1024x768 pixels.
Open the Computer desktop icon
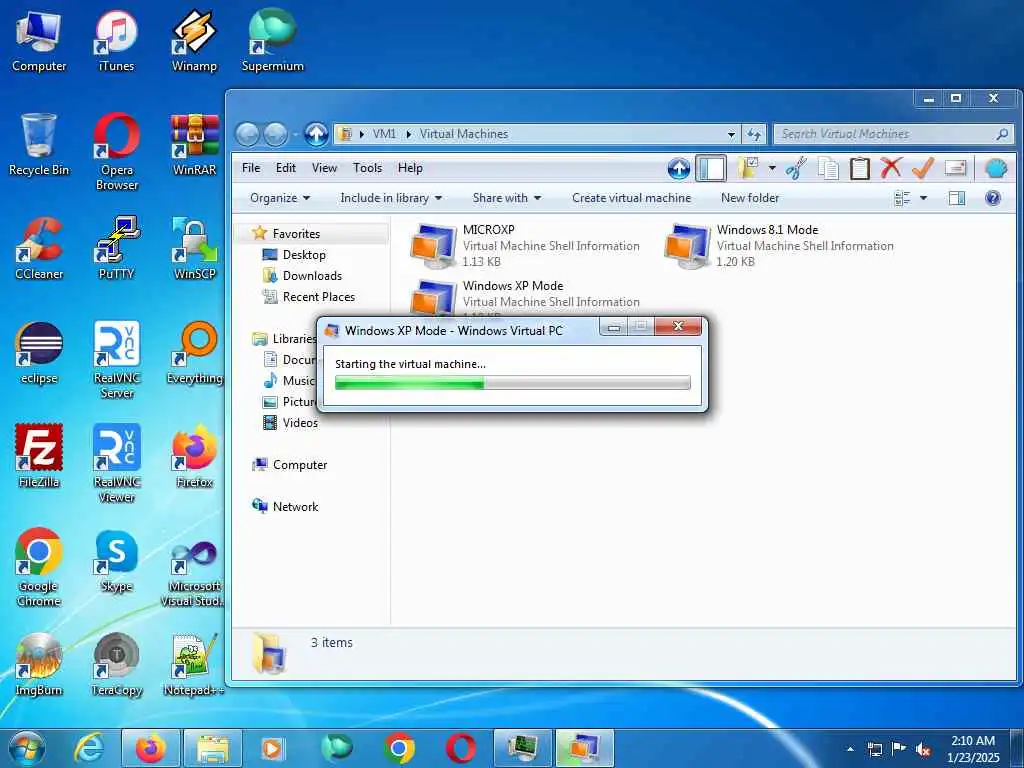coord(39,40)
